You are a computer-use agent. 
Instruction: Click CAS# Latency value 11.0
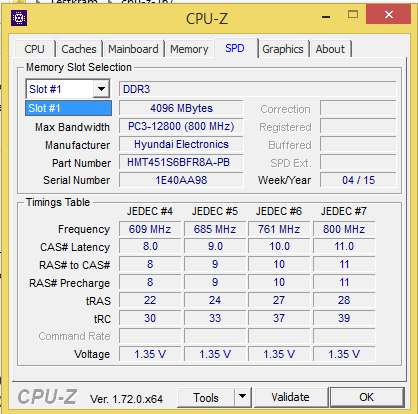344,246
